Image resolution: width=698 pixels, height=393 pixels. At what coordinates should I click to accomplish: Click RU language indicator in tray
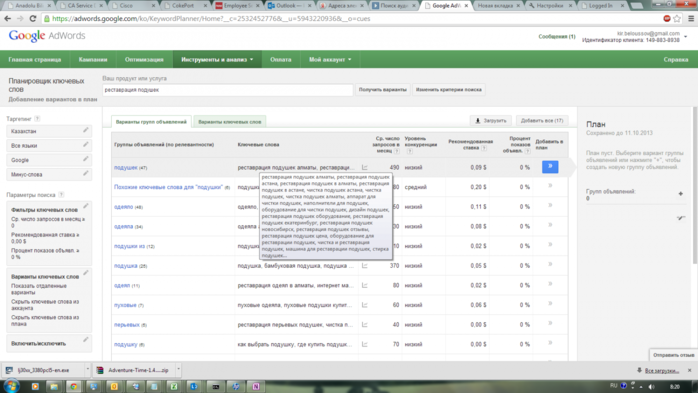[x=613, y=385]
